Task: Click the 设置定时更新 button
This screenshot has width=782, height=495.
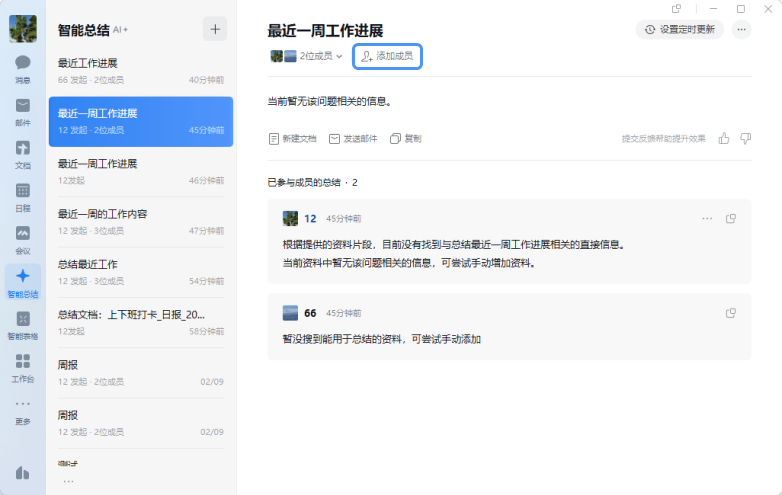Action: click(x=679, y=29)
